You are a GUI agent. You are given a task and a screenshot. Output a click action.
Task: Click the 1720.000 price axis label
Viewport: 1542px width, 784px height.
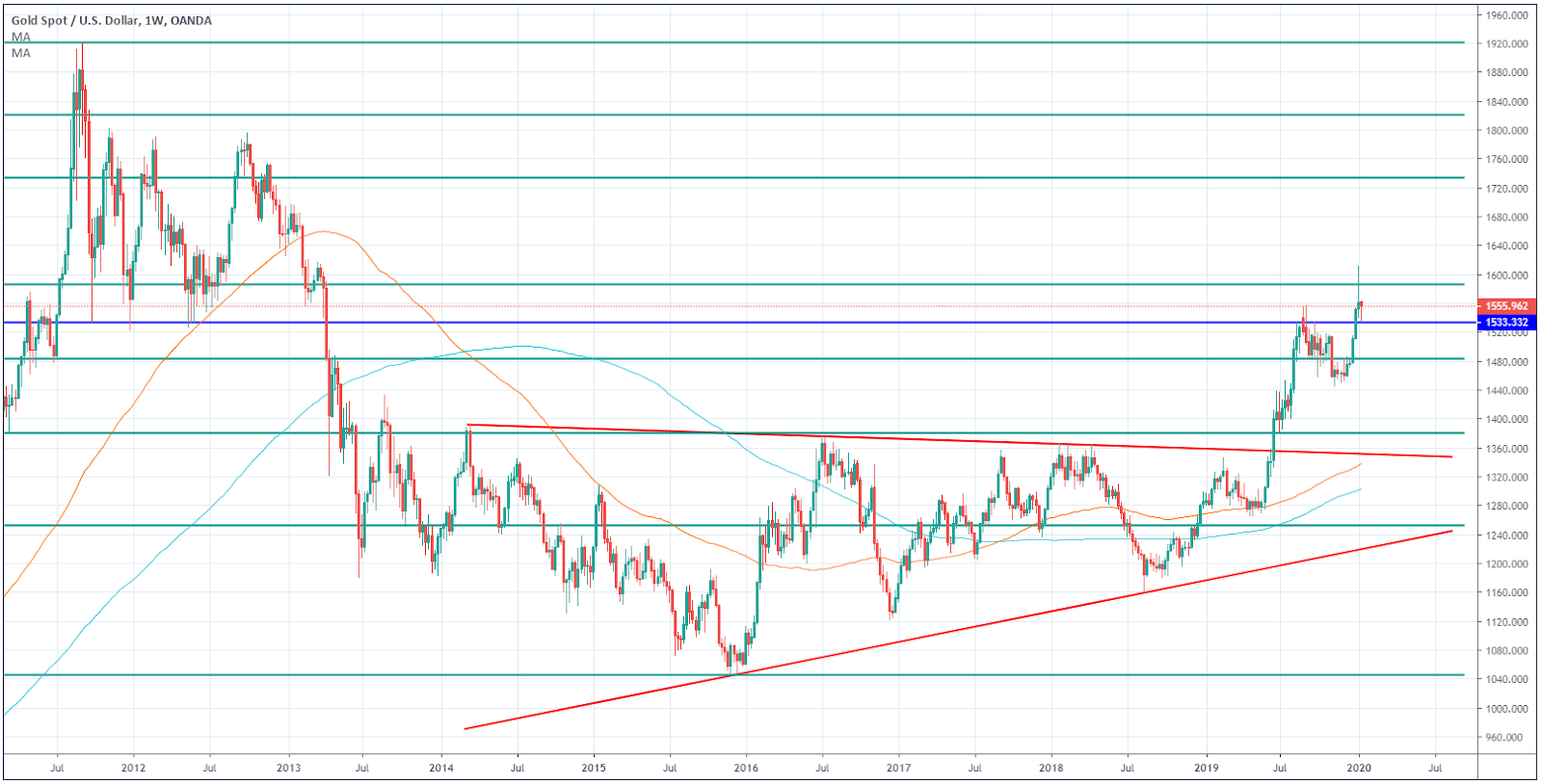pos(1506,189)
